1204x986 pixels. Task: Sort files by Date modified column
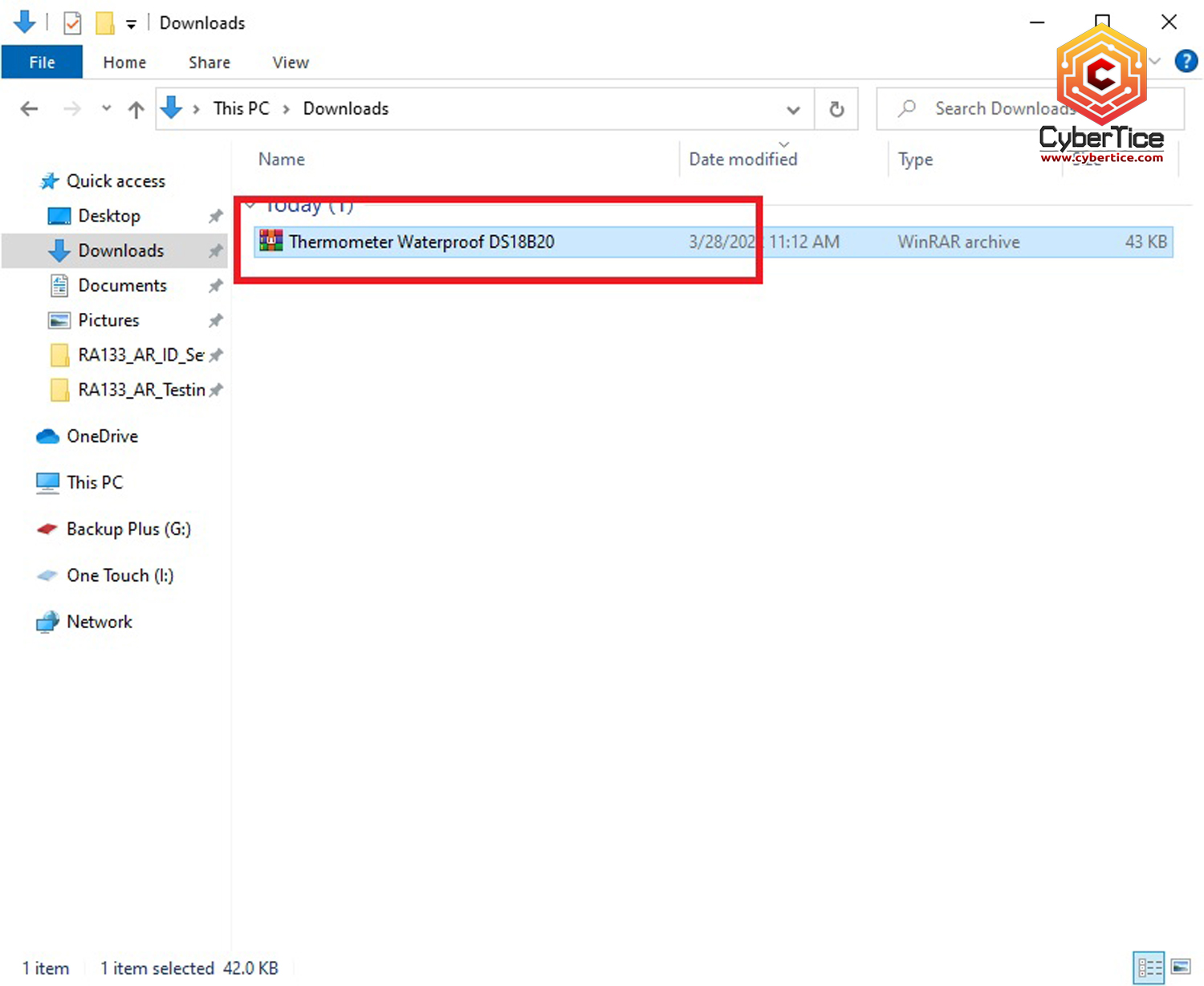click(x=742, y=160)
